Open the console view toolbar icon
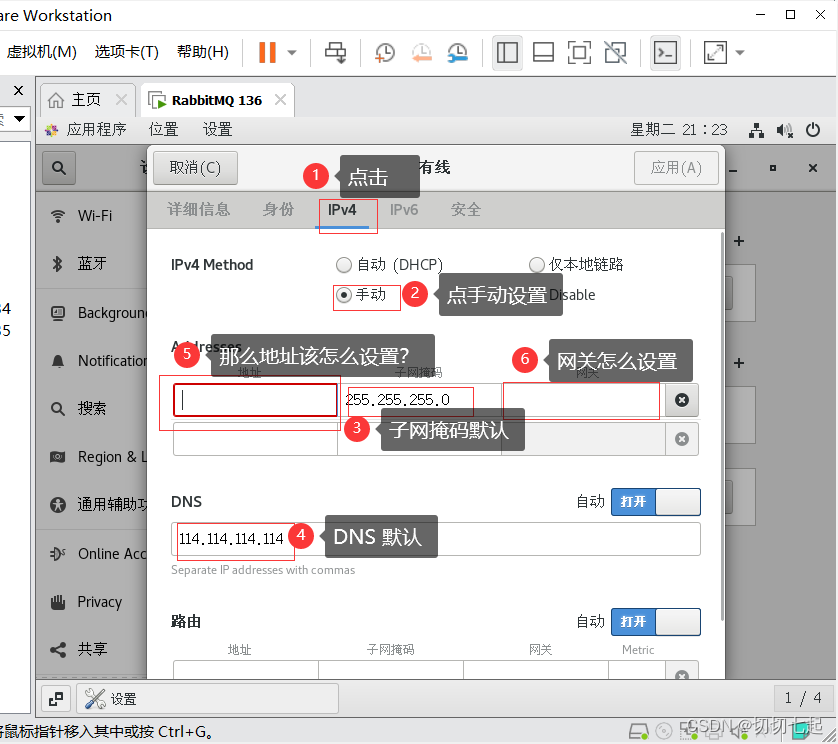 click(665, 52)
